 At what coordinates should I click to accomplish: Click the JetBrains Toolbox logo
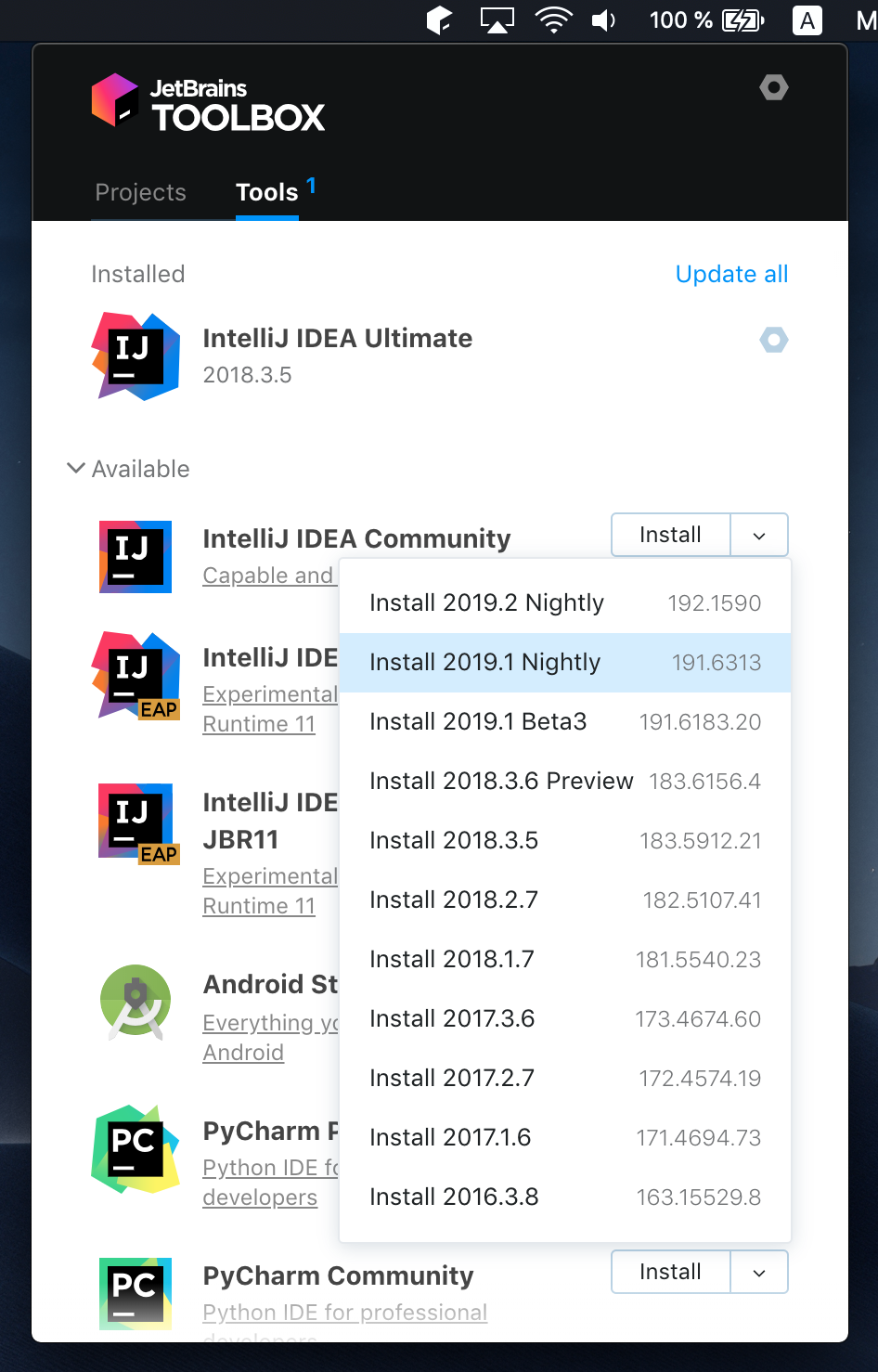(x=208, y=102)
